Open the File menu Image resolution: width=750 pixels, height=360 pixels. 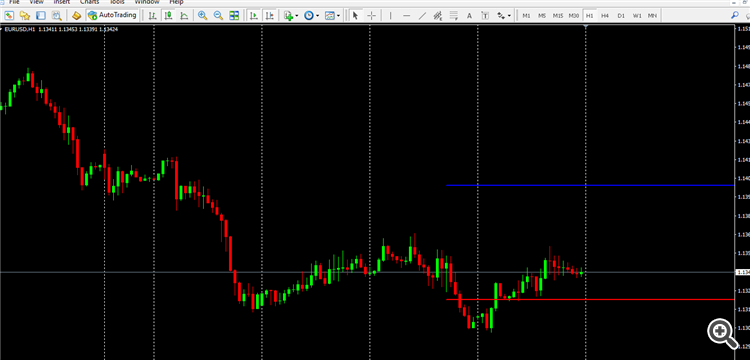14,2
